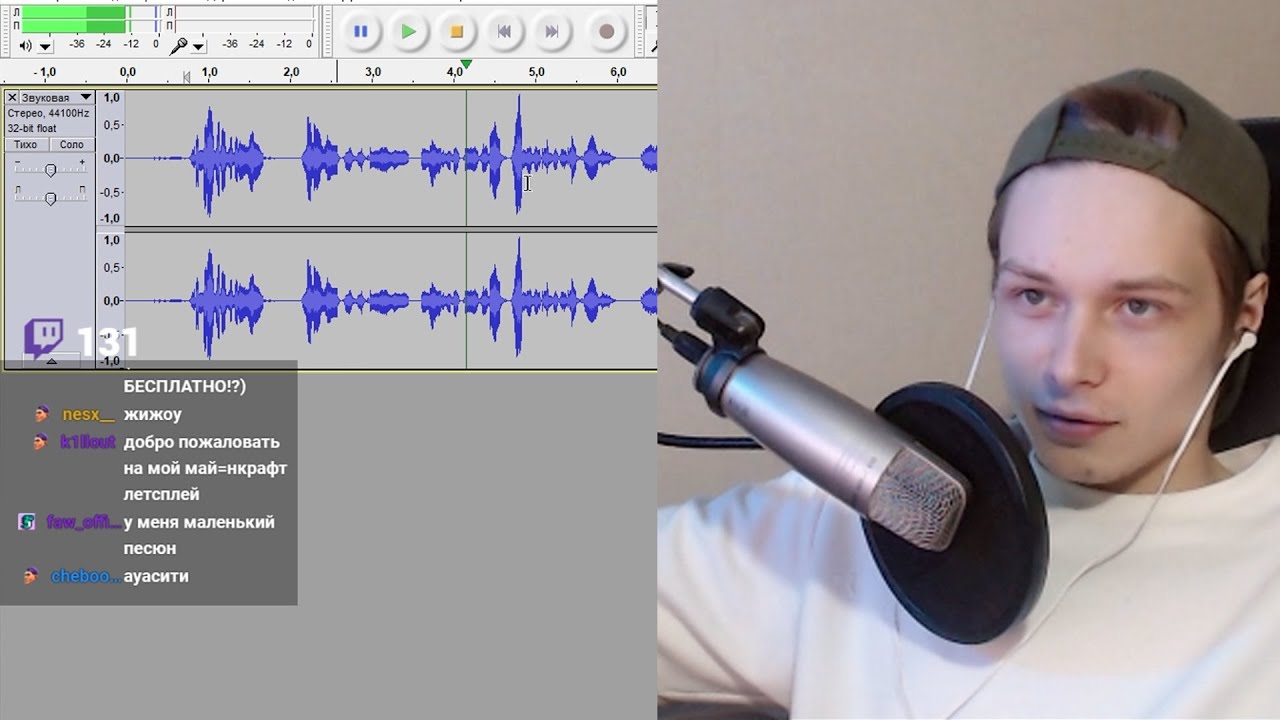Click the upper channel waveform
The image size is (1280, 720).
click(x=390, y=158)
